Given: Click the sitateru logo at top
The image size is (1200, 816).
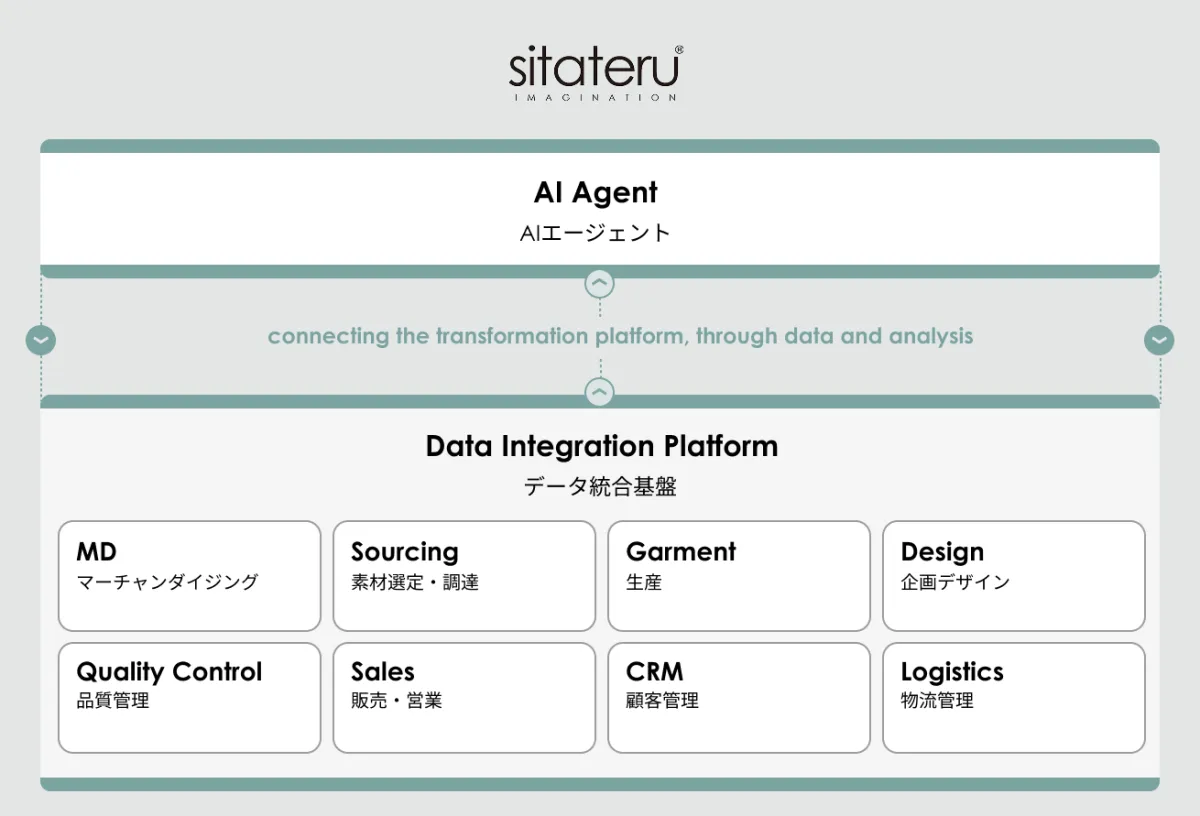Looking at the screenshot, I should coord(596,72).
